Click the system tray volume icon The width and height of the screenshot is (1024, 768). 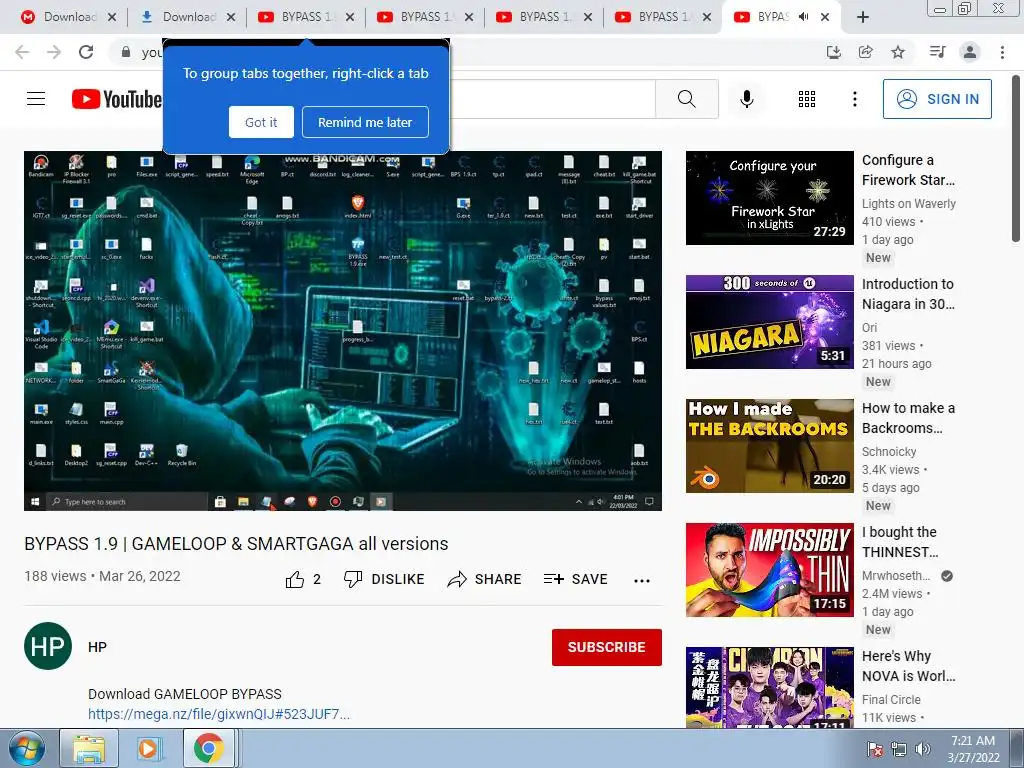(x=922, y=749)
